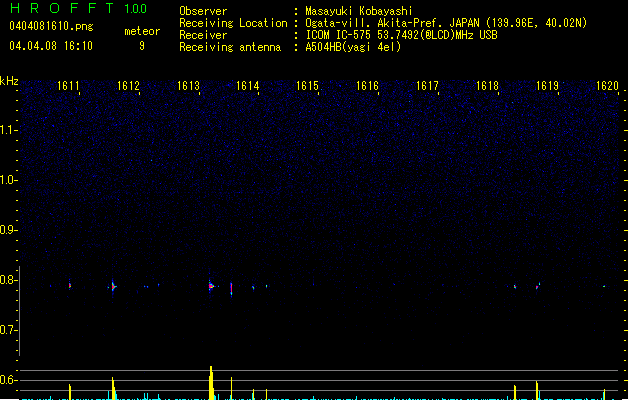Click the 1613 time axis marker
The image size is (629, 400).
click(188, 86)
